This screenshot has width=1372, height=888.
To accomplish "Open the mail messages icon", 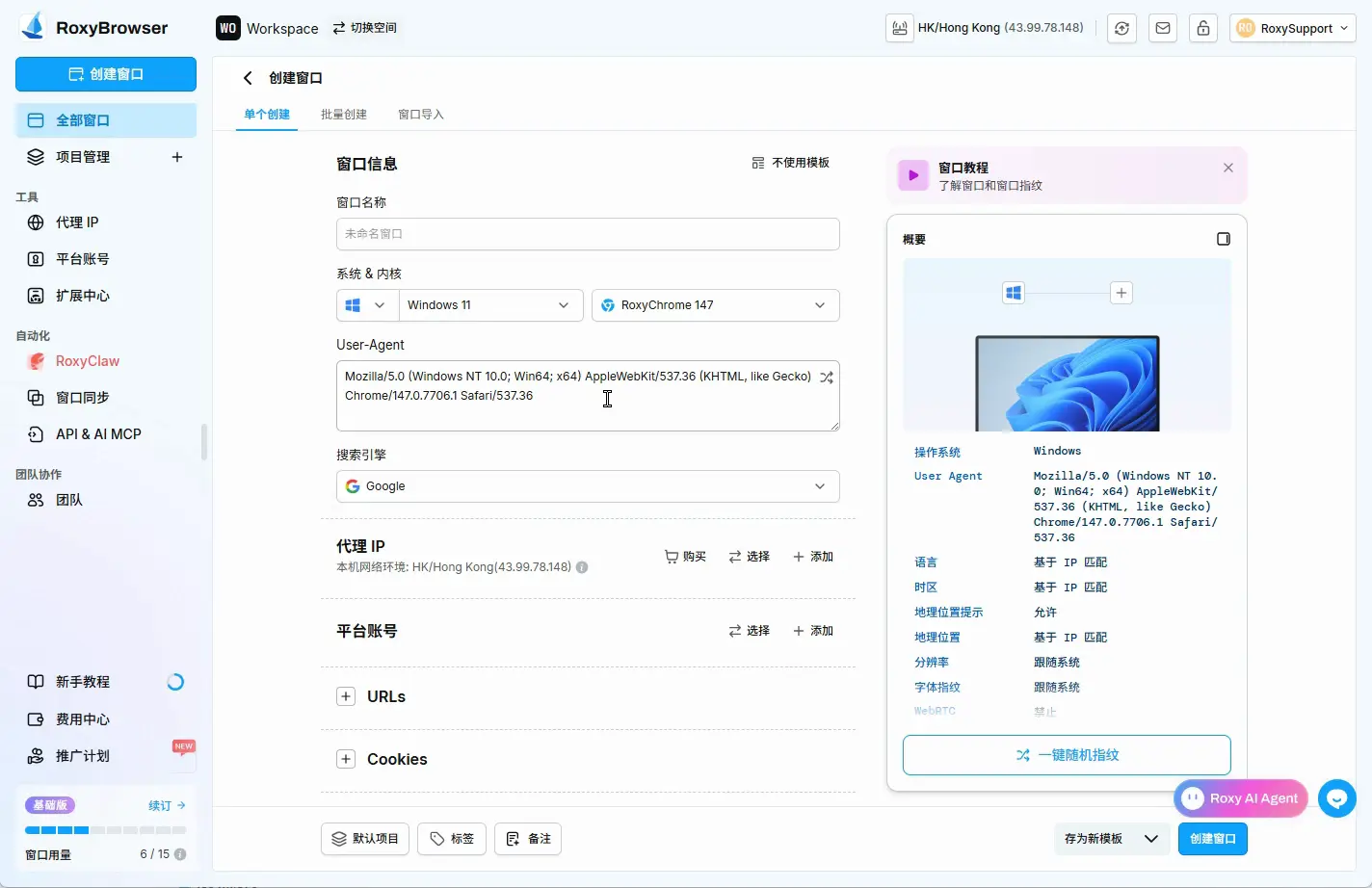I will (1163, 28).
